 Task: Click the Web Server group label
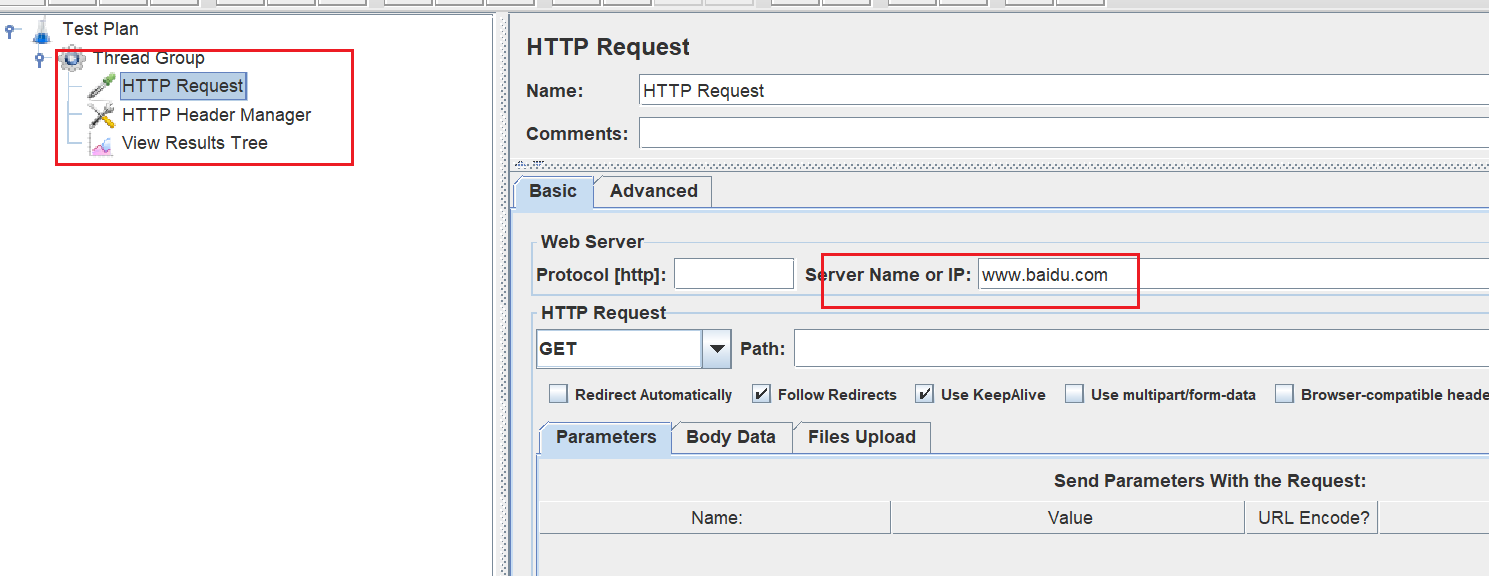coord(592,241)
